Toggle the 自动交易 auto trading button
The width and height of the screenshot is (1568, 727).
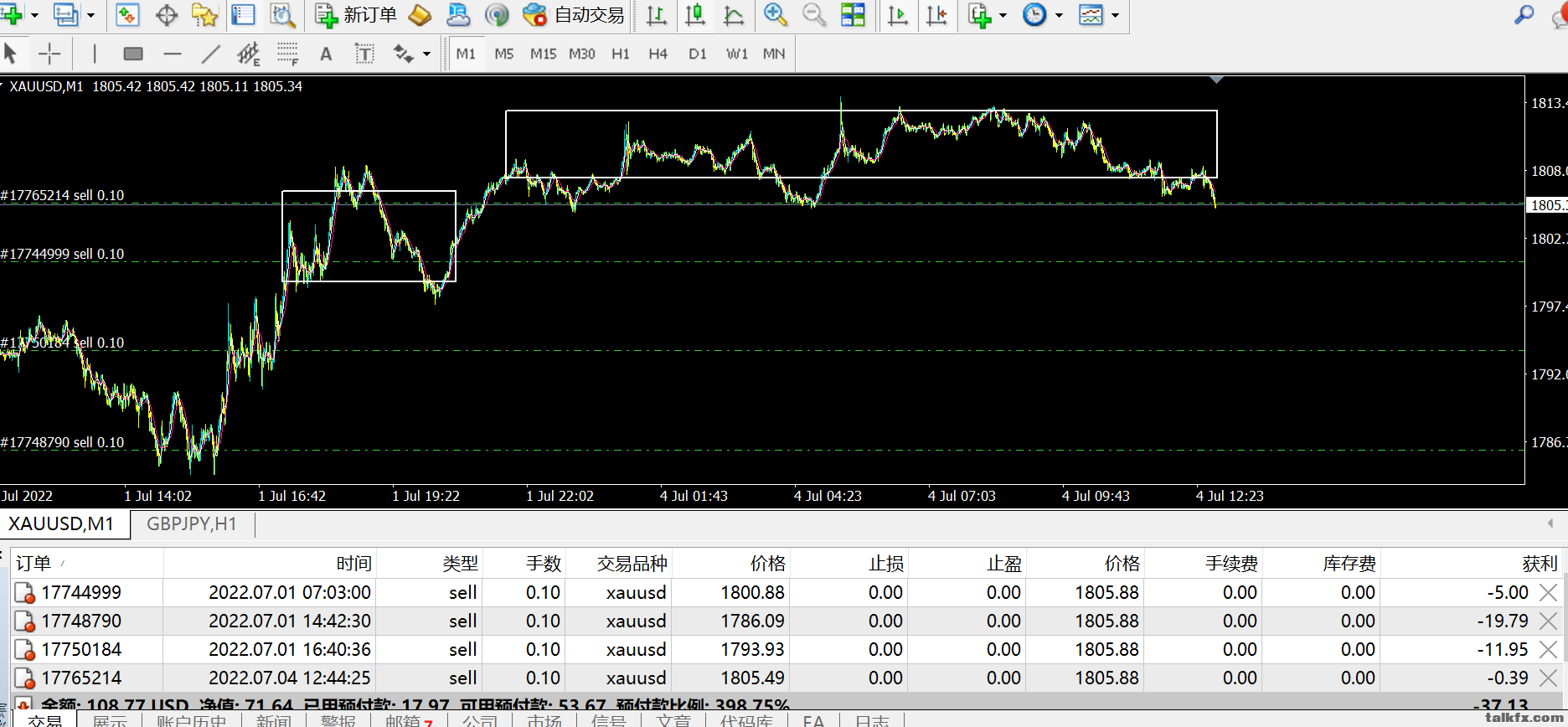click(573, 14)
